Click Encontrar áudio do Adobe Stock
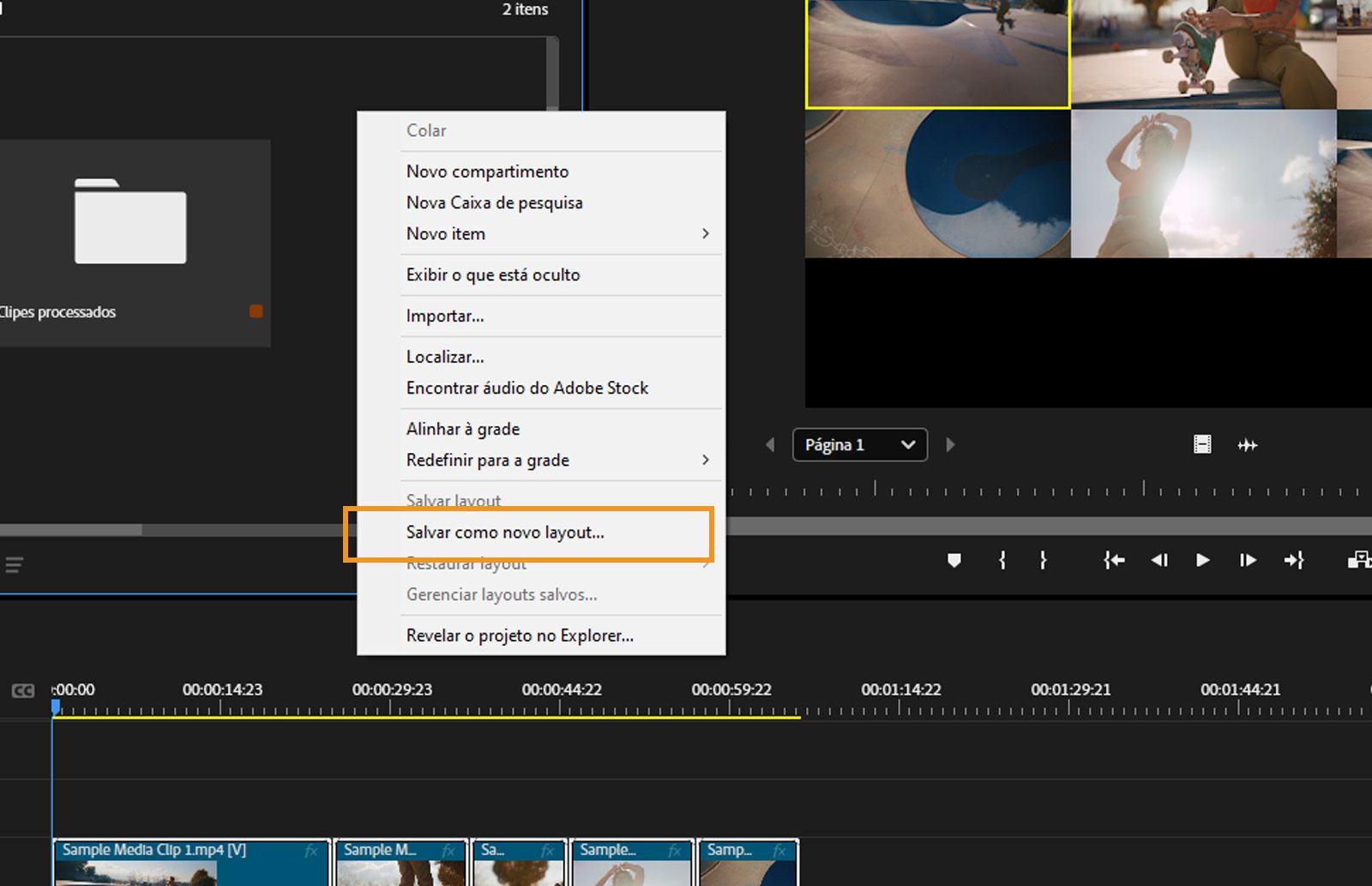1372x886 pixels. 527,388
